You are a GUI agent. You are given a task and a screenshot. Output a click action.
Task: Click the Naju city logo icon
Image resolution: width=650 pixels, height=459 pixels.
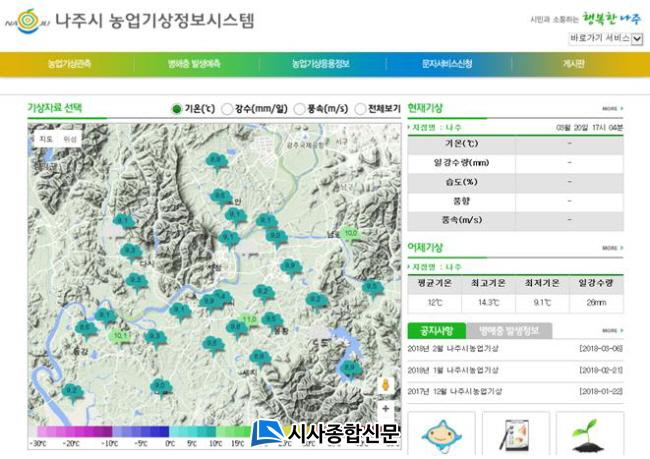pos(29,20)
